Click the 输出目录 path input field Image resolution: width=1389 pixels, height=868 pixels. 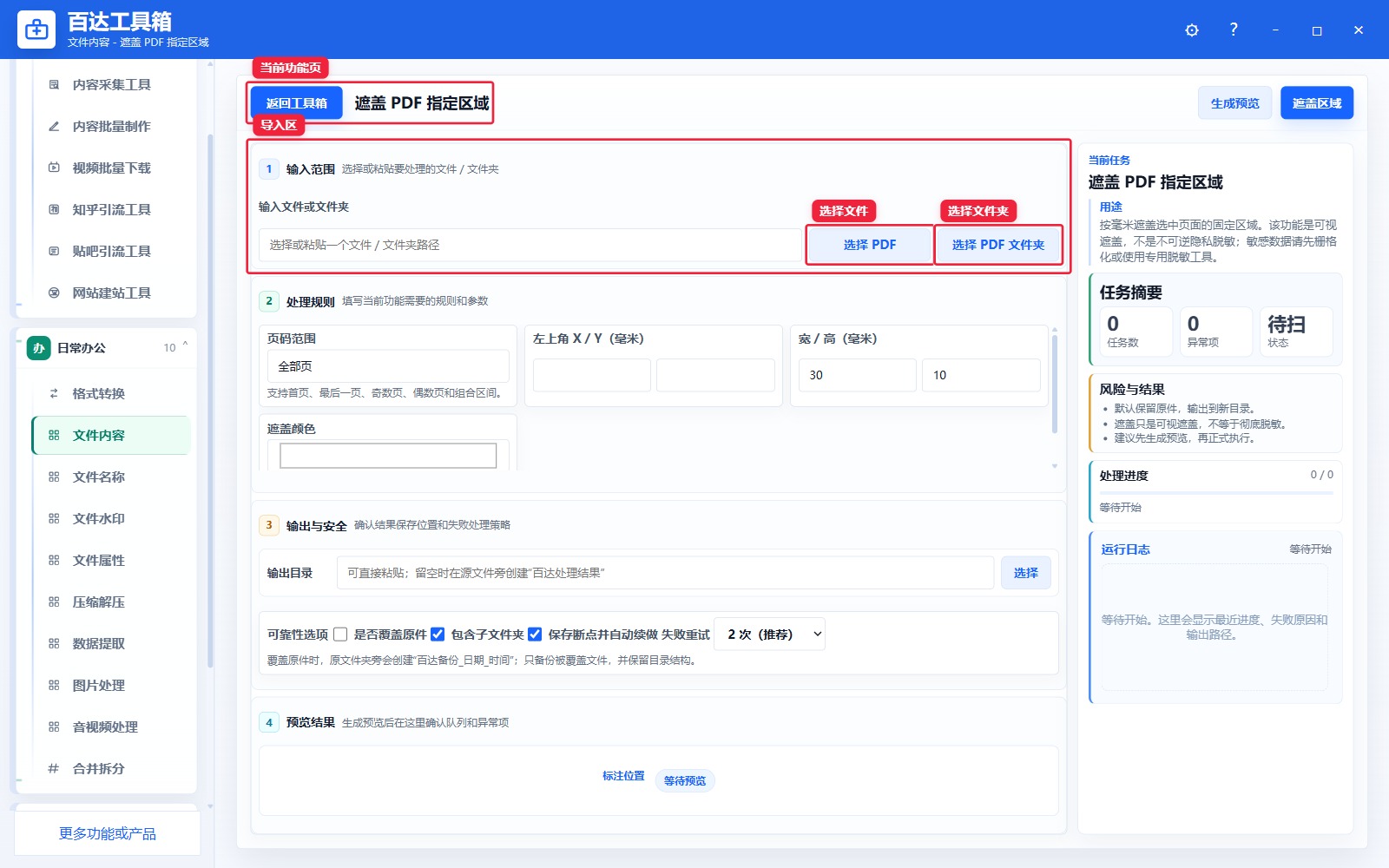665,573
